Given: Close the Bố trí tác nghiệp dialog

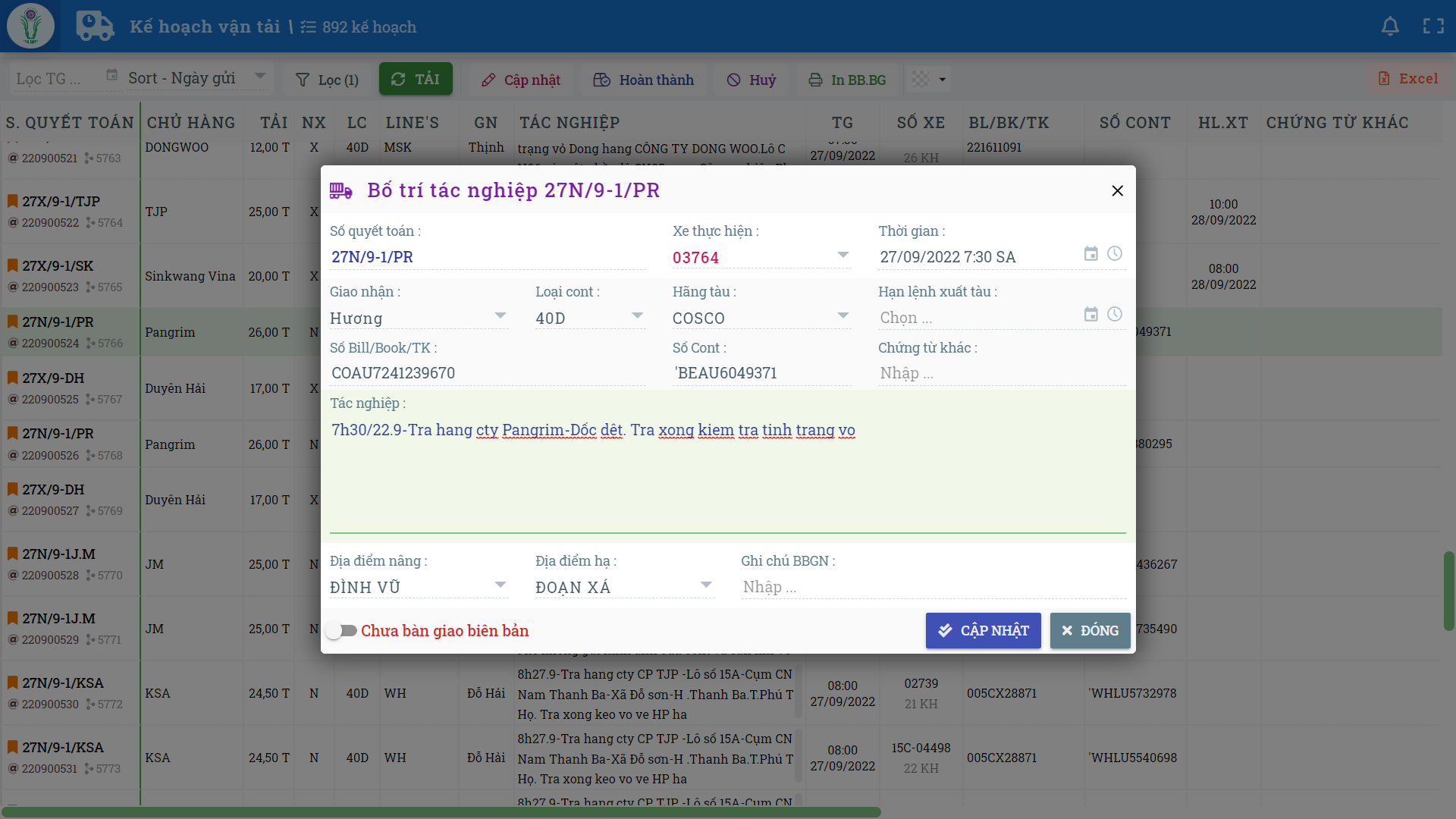Looking at the screenshot, I should pos(1117,191).
